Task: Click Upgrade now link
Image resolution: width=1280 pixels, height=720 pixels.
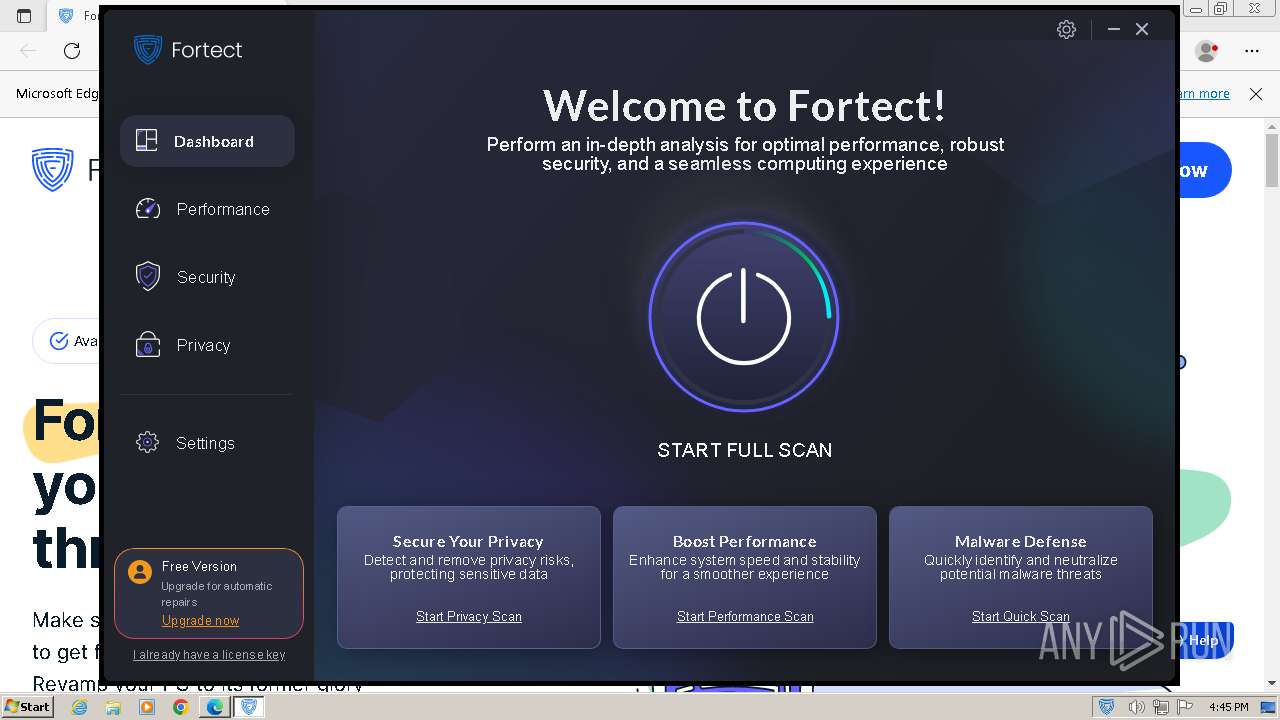Action: click(201, 621)
